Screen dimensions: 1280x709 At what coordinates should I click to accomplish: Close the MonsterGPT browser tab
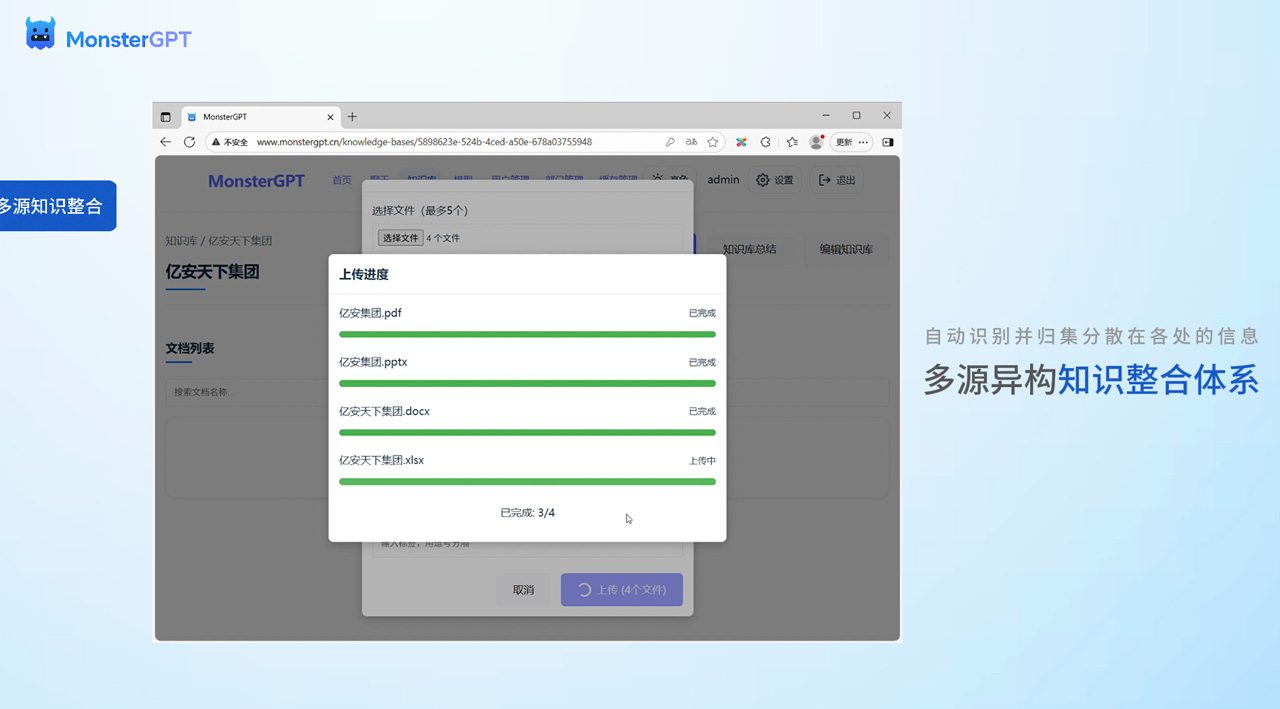(330, 117)
